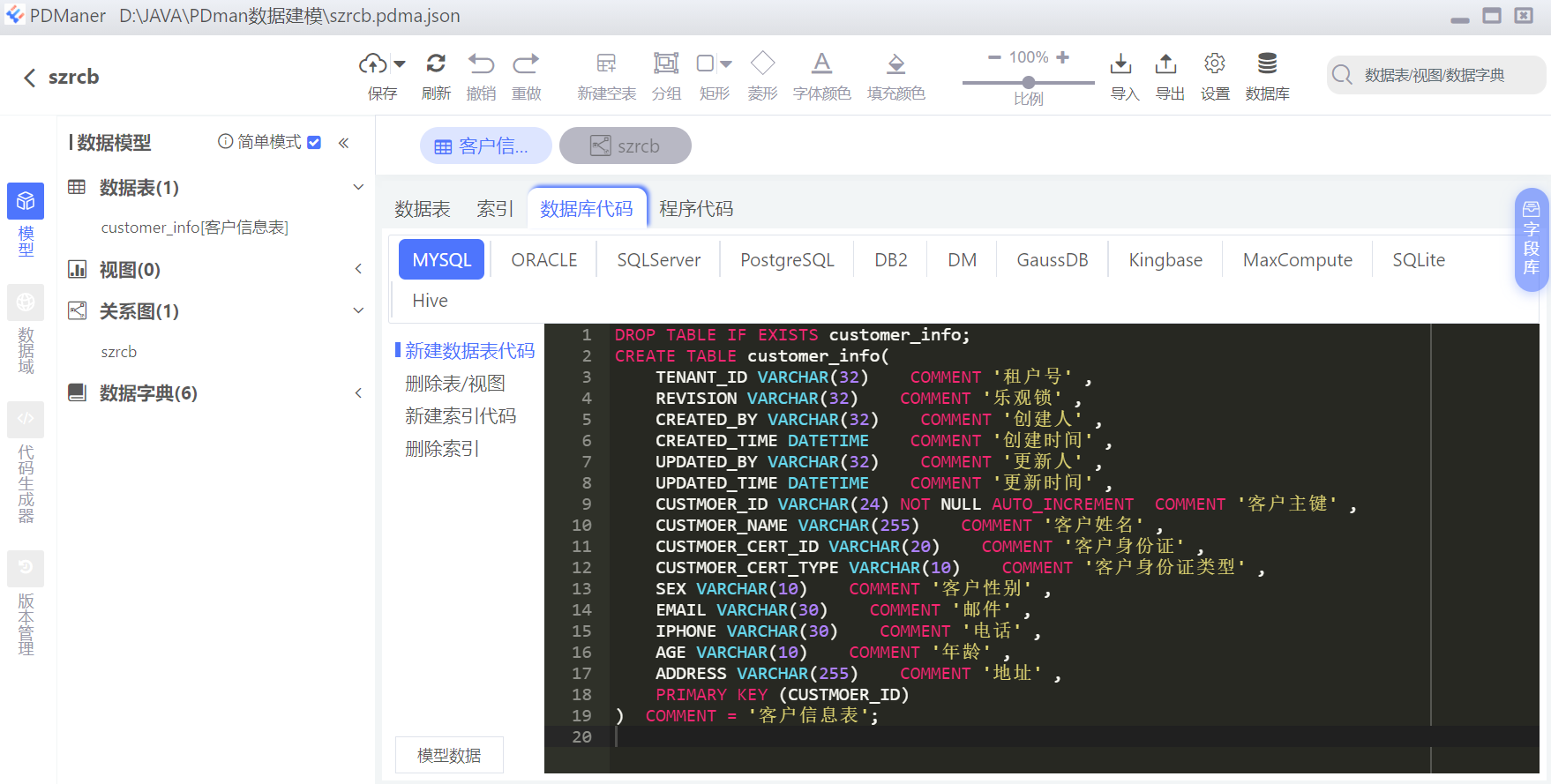Open the Data Table (数据表) tab
Image resolution: width=1551 pixels, height=784 pixels.
pos(423,209)
